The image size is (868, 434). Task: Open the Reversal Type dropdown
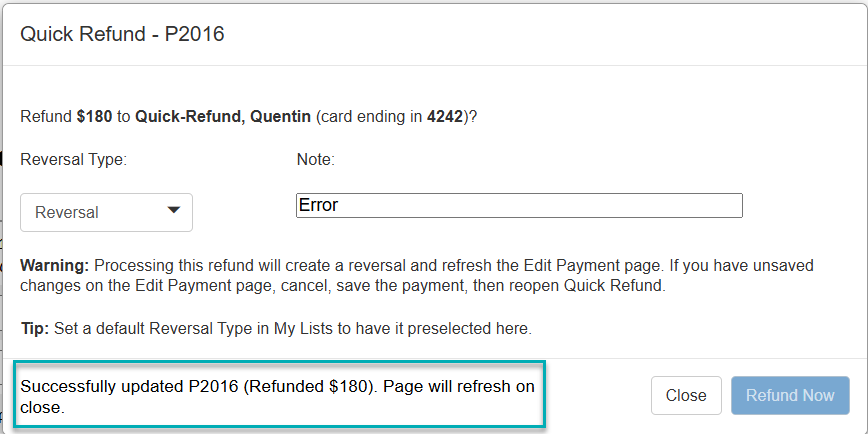tap(106, 212)
